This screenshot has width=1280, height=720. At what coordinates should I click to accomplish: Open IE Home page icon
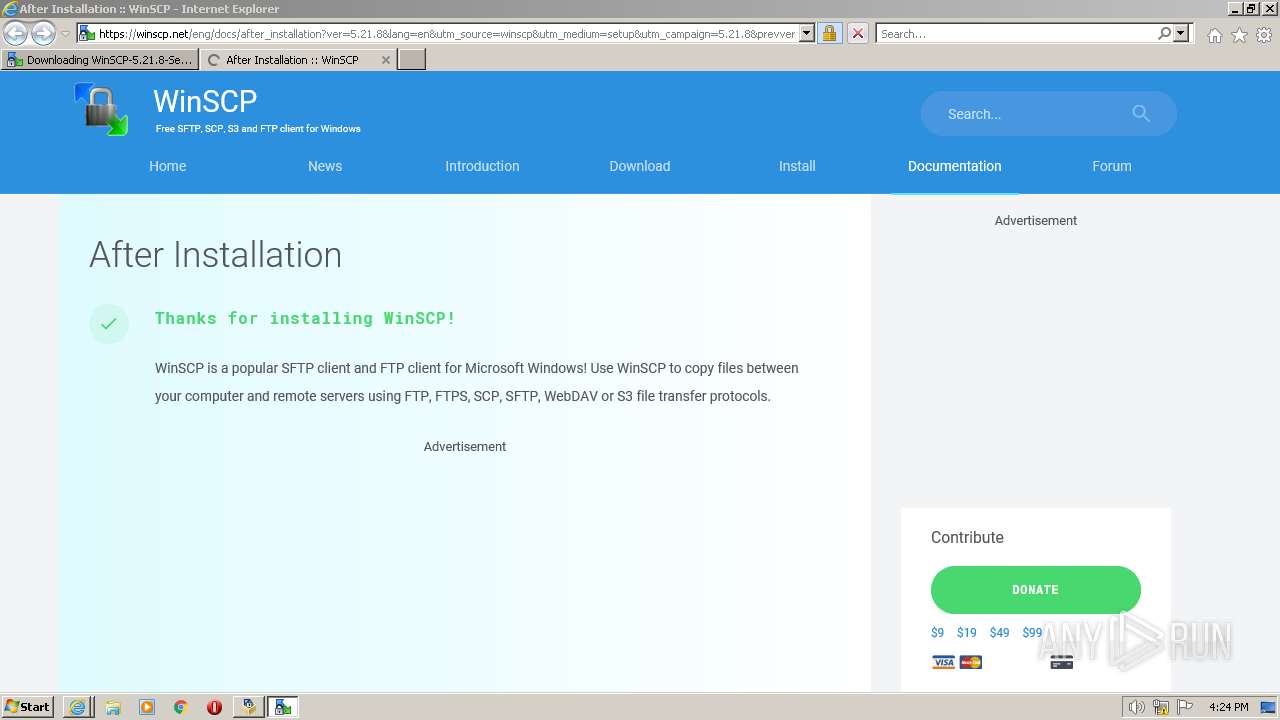(1214, 35)
